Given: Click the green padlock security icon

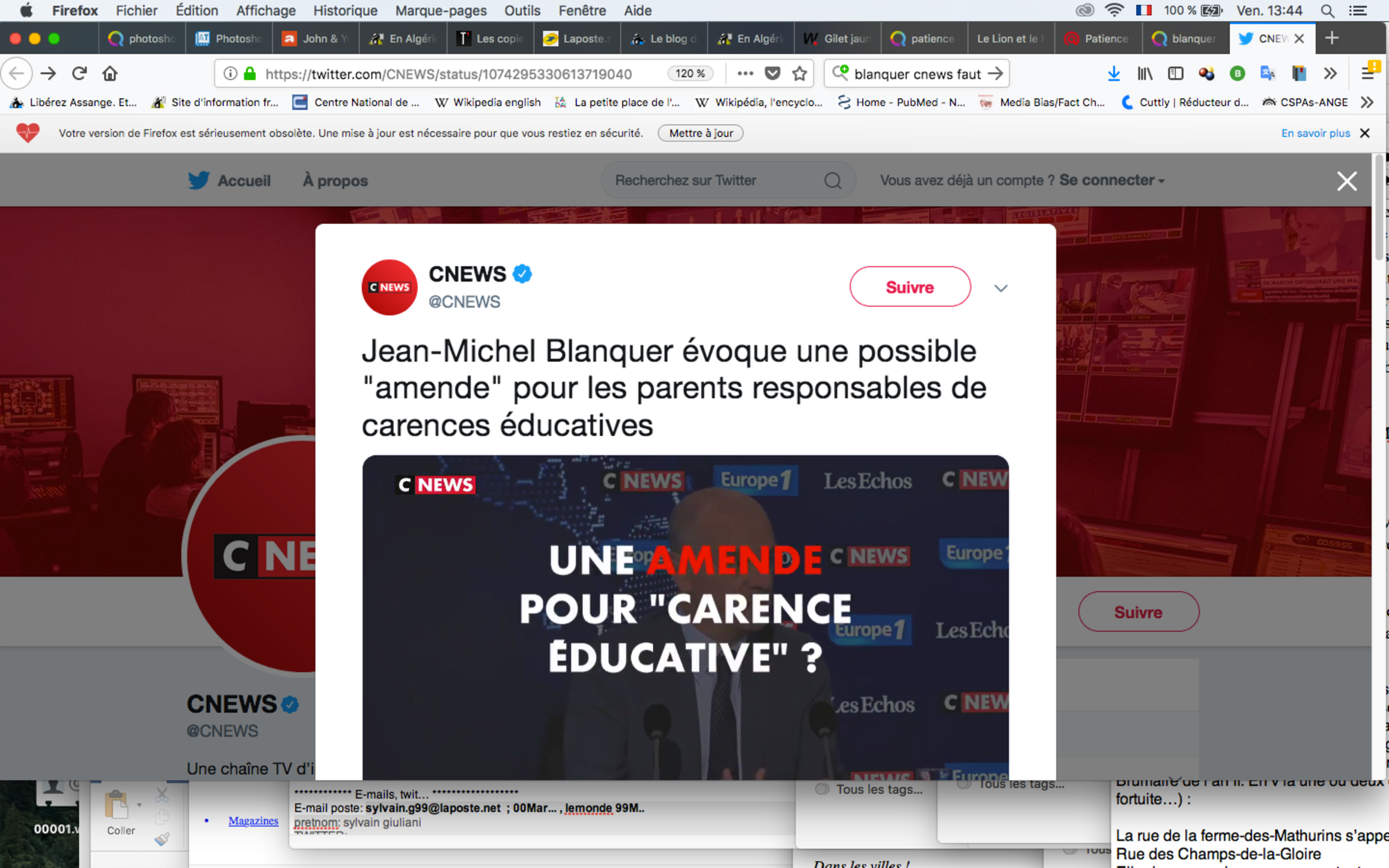Looking at the screenshot, I should click(250, 74).
